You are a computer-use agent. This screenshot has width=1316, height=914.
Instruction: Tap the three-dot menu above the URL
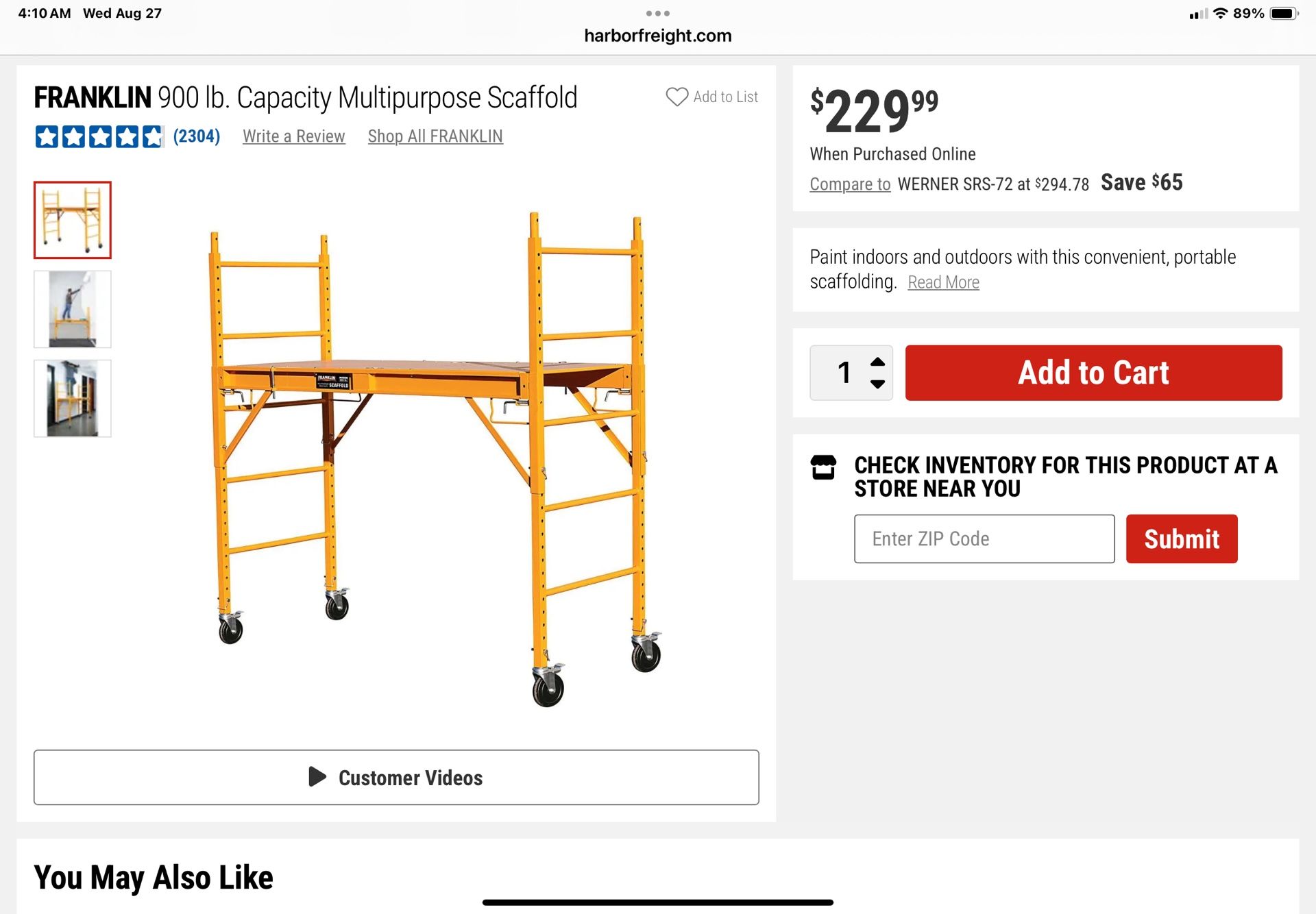[657, 13]
